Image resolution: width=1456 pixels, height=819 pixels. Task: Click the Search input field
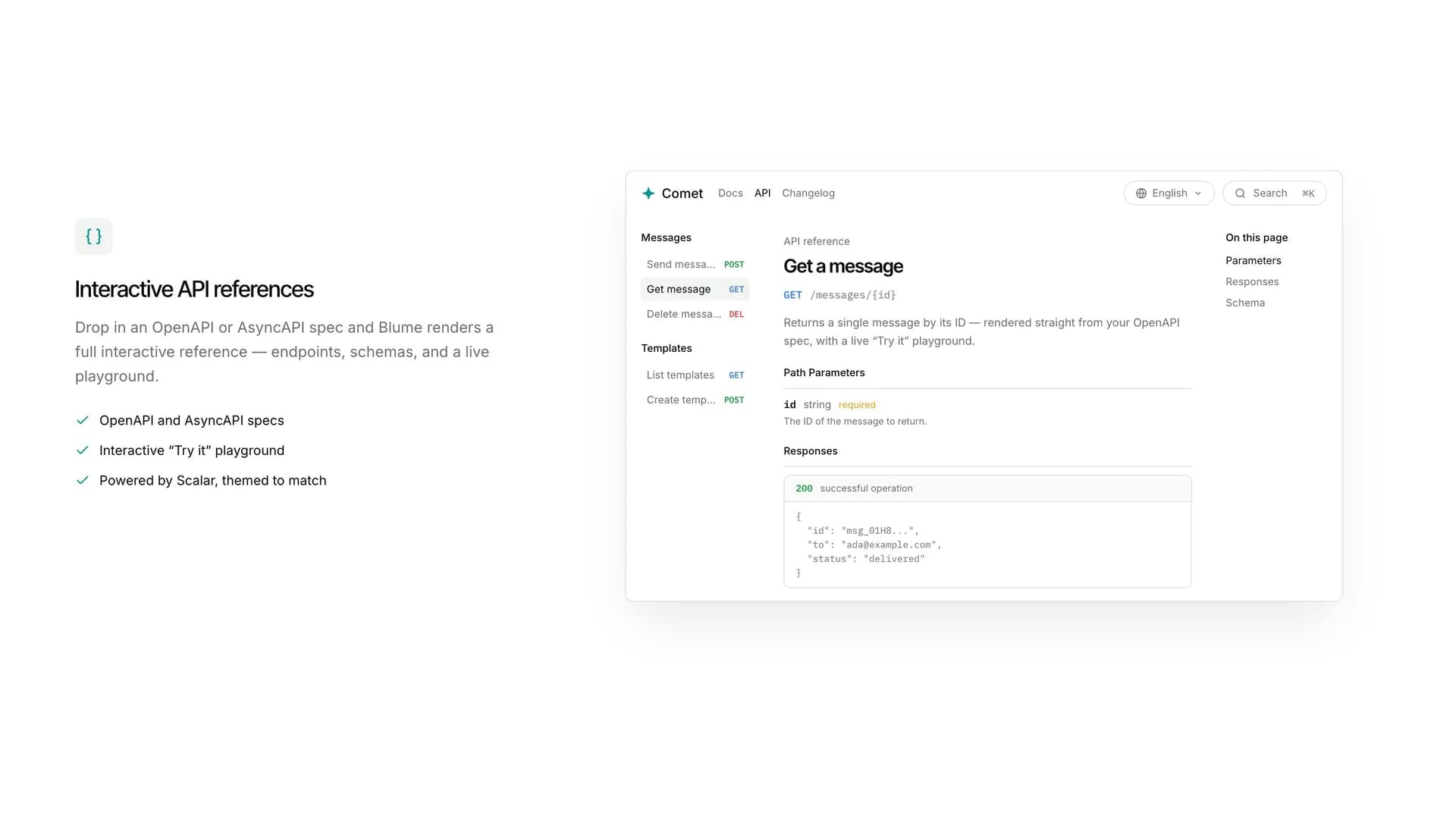pyautogui.click(x=1274, y=193)
